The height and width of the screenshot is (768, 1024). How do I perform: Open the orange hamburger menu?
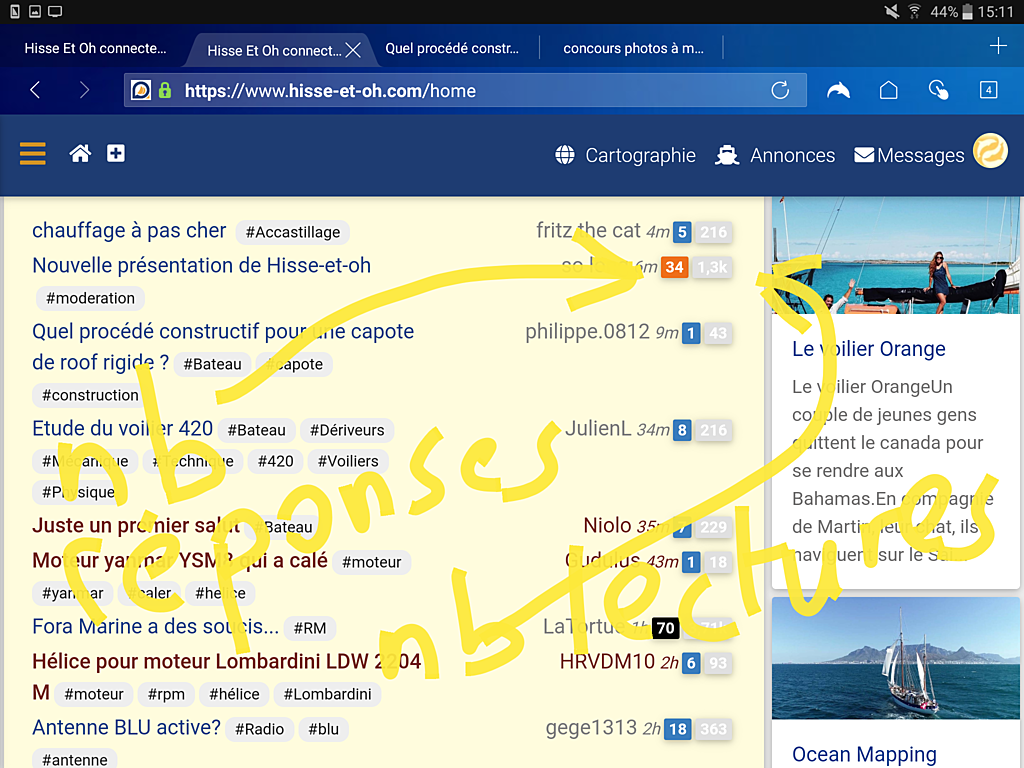[x=33, y=153]
